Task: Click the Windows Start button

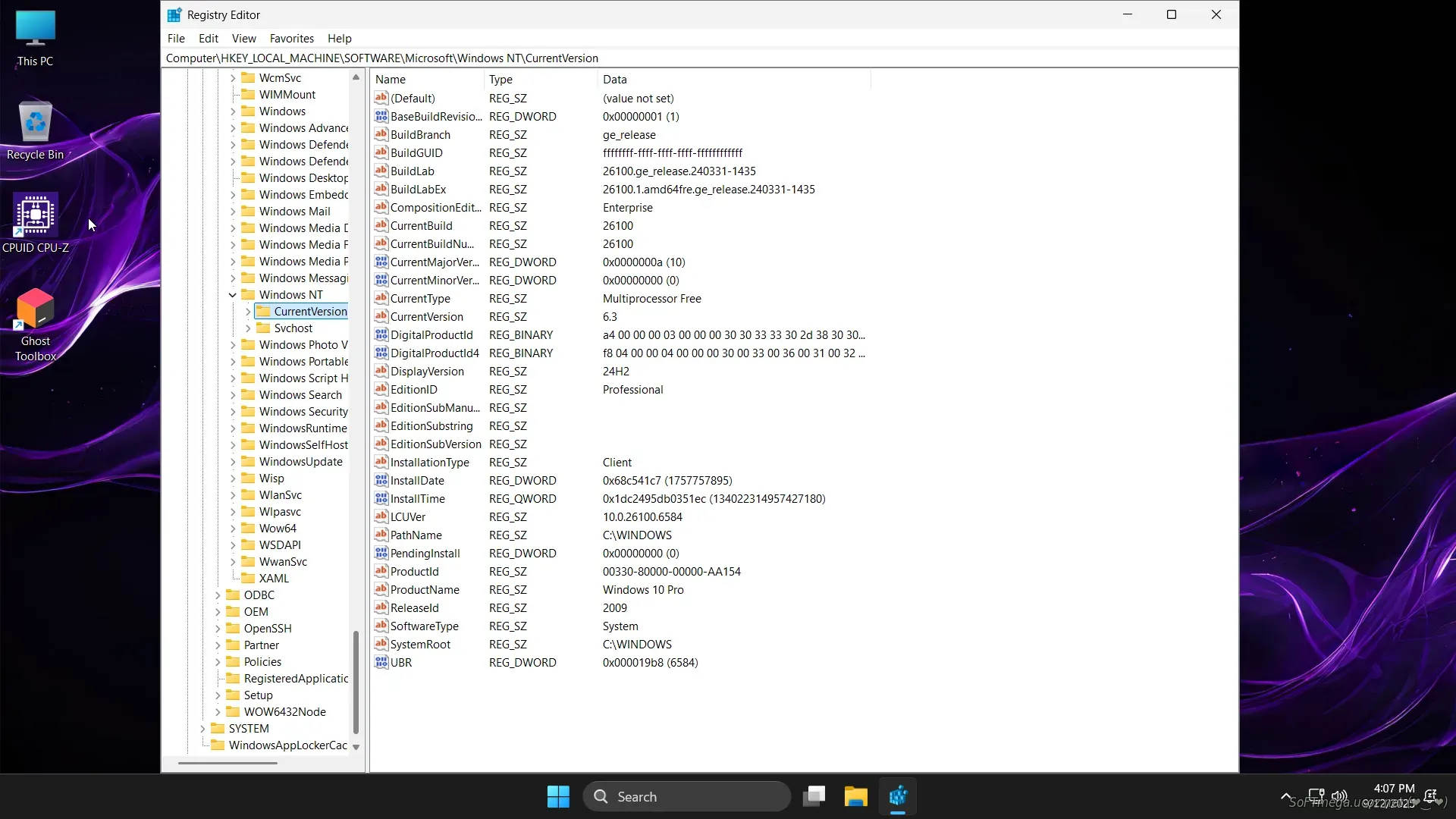Action: pos(558,796)
